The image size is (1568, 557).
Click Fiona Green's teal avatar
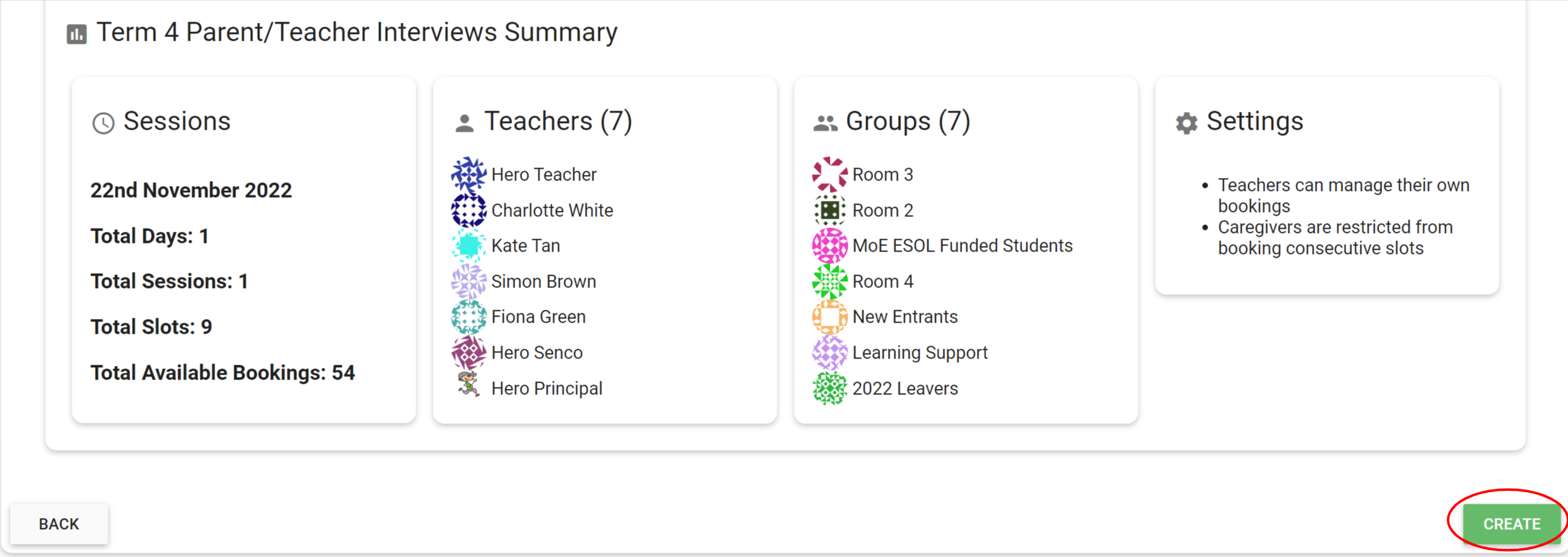[x=468, y=316]
